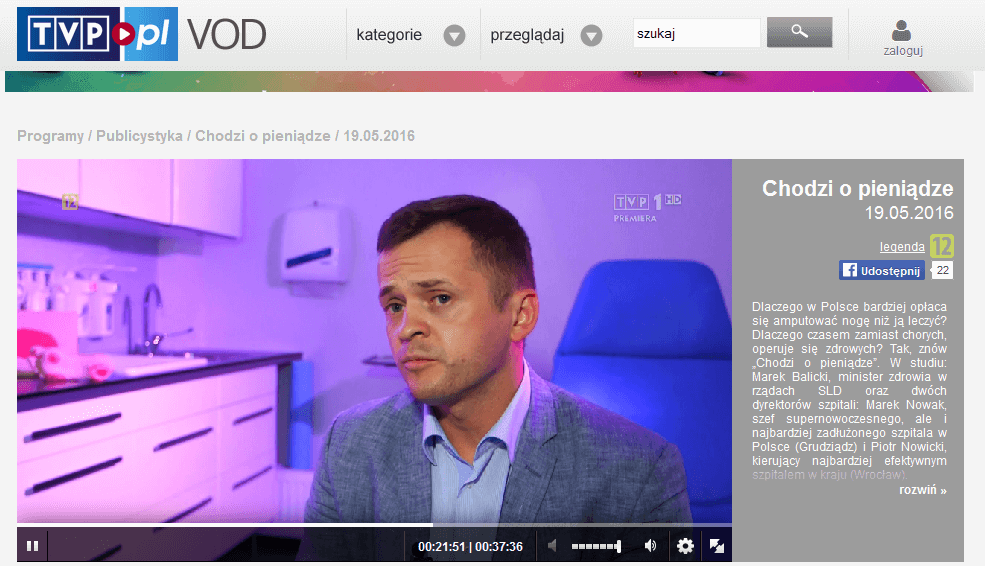The width and height of the screenshot is (985, 566).
Task: Click the loud speaker volume icon
Action: [x=651, y=545]
